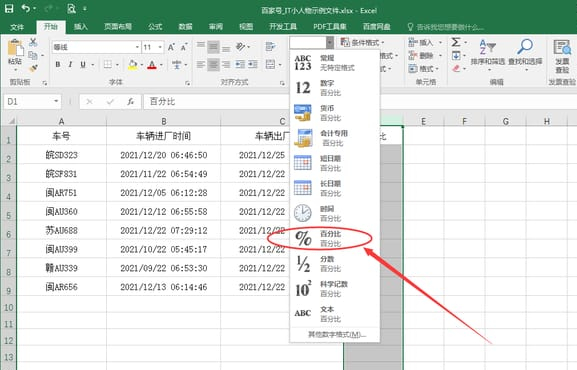Switch to Page Layout (页面布局) tab
This screenshot has width=577, height=370.
tap(118, 27)
